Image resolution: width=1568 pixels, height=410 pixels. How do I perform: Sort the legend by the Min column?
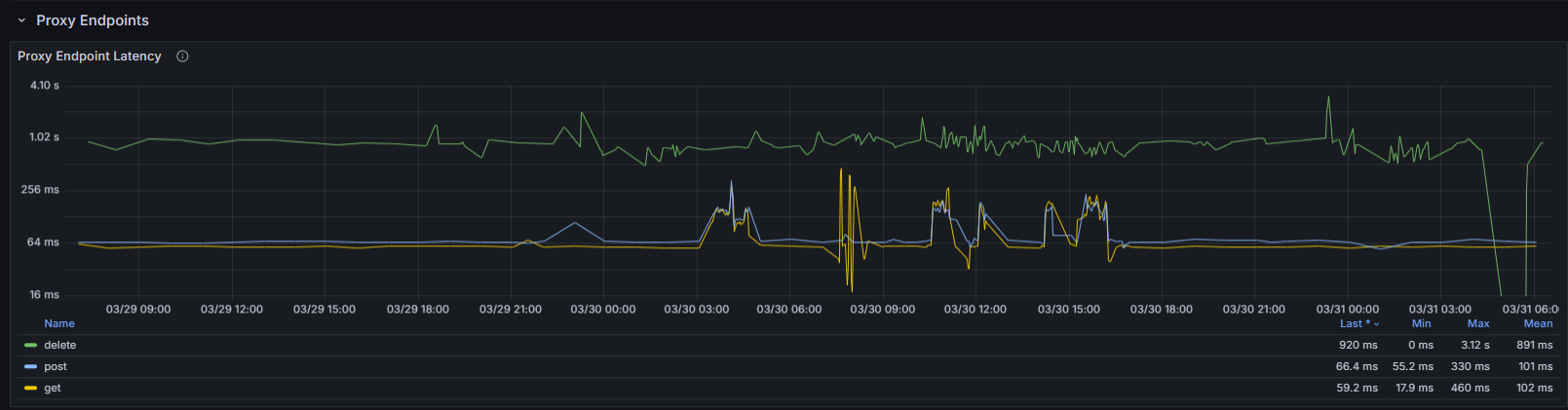1422,323
